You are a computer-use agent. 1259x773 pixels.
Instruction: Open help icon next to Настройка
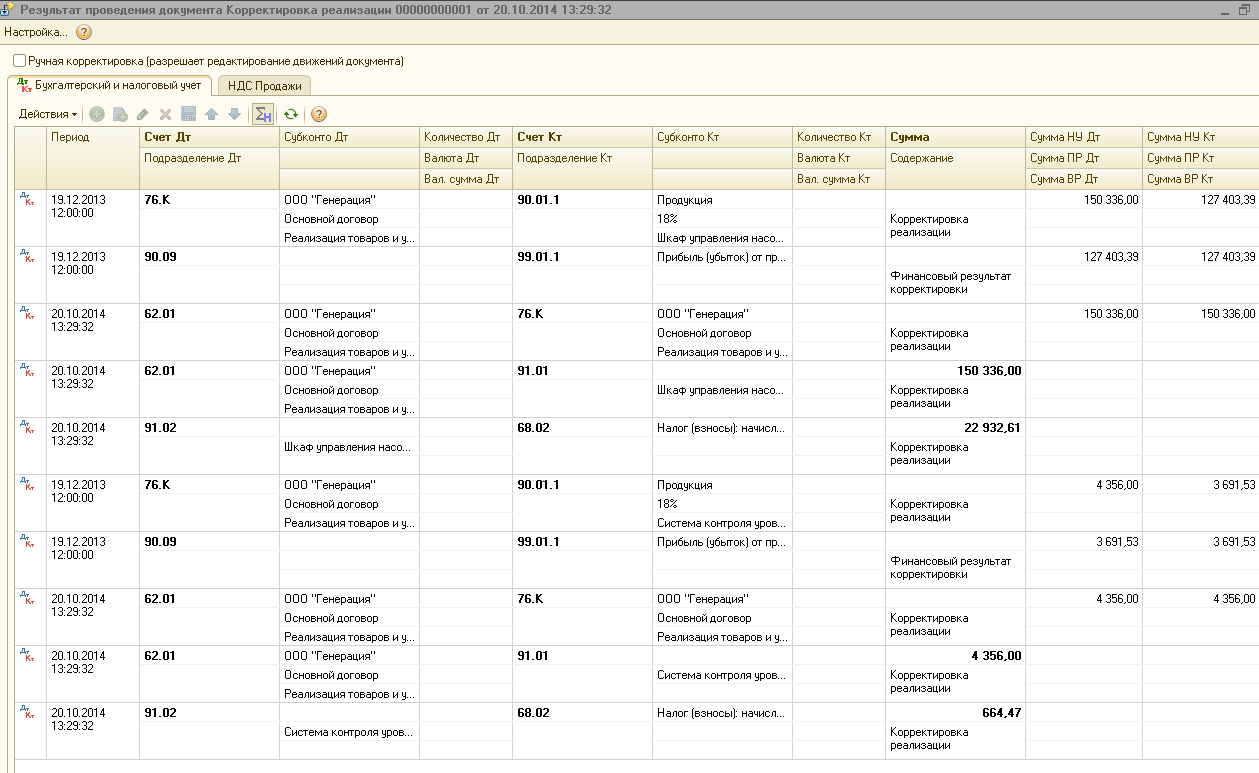point(84,32)
